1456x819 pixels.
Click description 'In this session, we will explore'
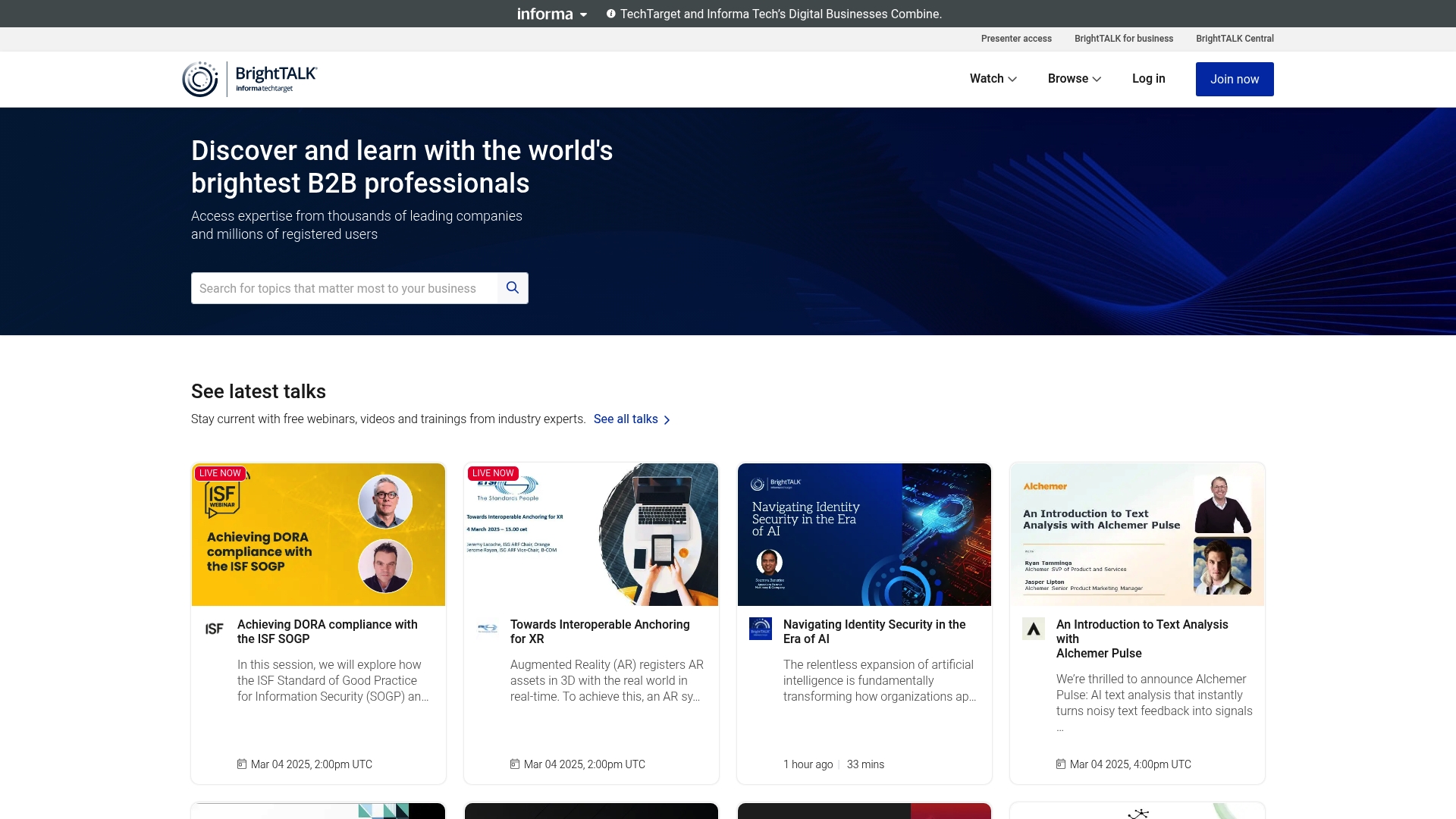[x=333, y=681]
